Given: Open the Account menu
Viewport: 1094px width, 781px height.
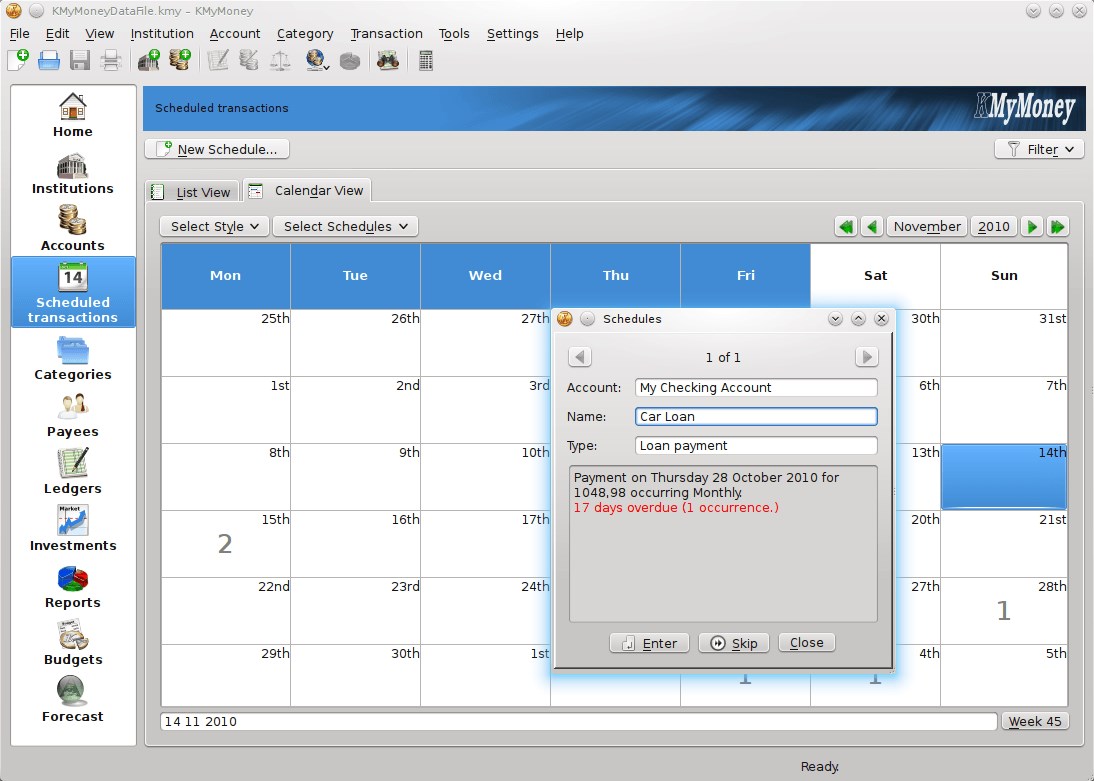Looking at the screenshot, I should click(x=235, y=34).
